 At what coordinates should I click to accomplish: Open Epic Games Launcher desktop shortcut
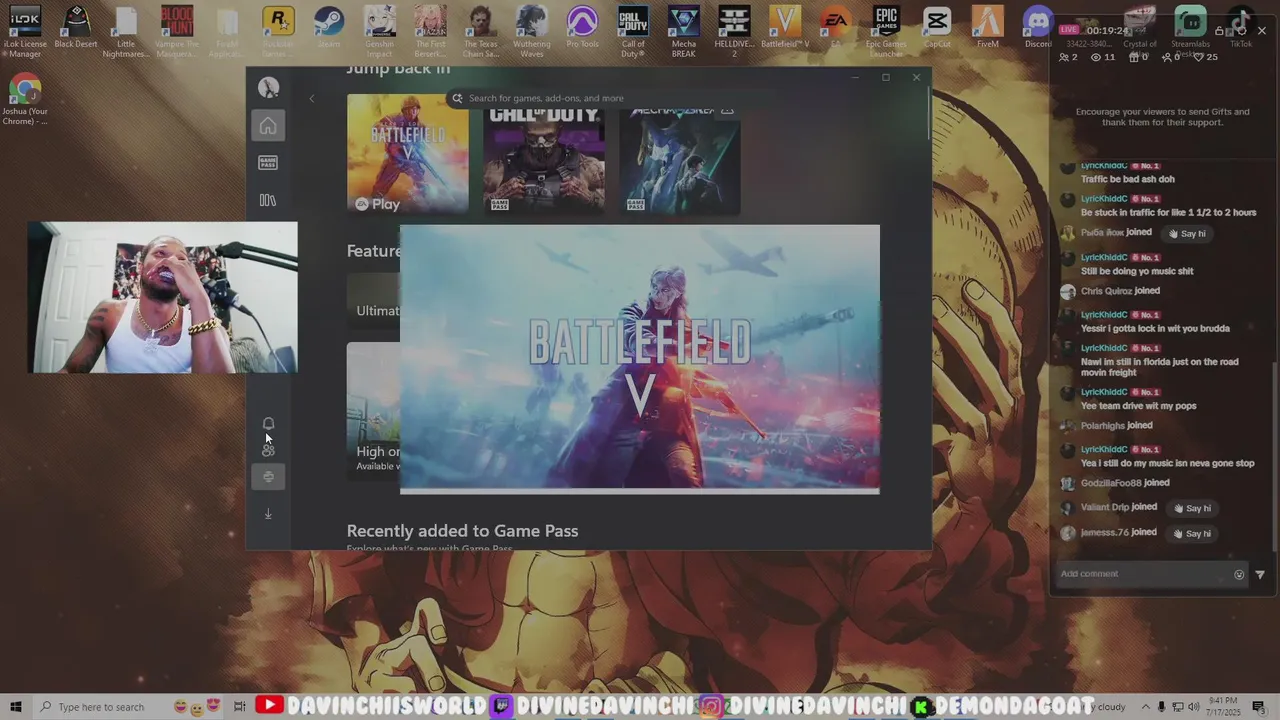pos(886,31)
